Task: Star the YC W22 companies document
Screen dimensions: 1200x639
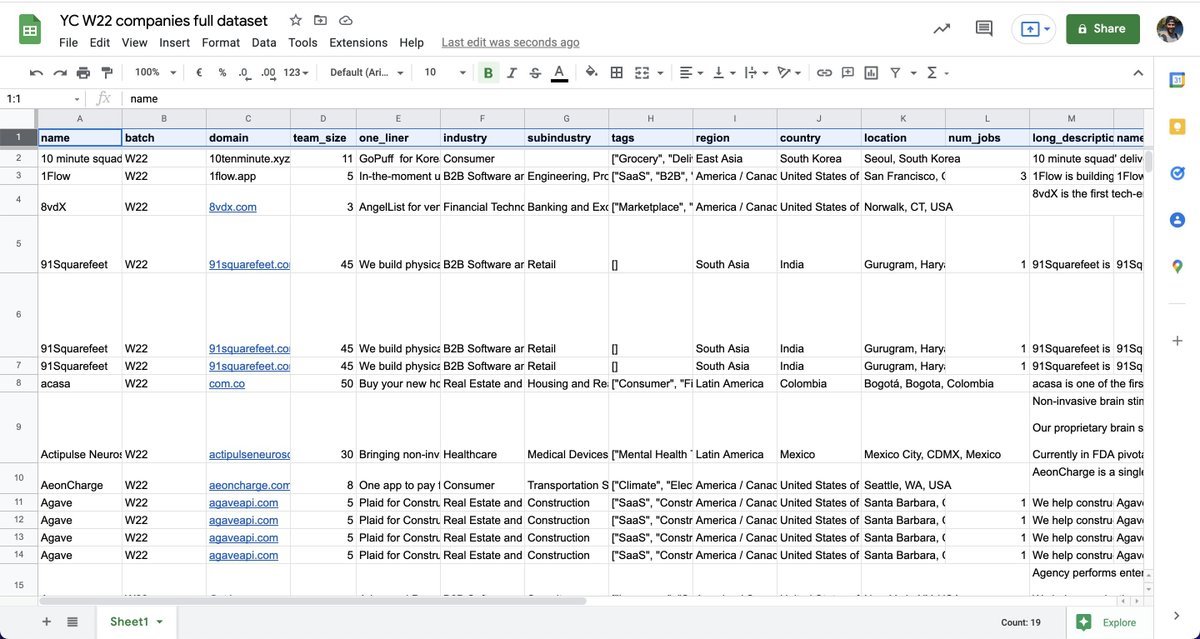Action: click(295, 20)
